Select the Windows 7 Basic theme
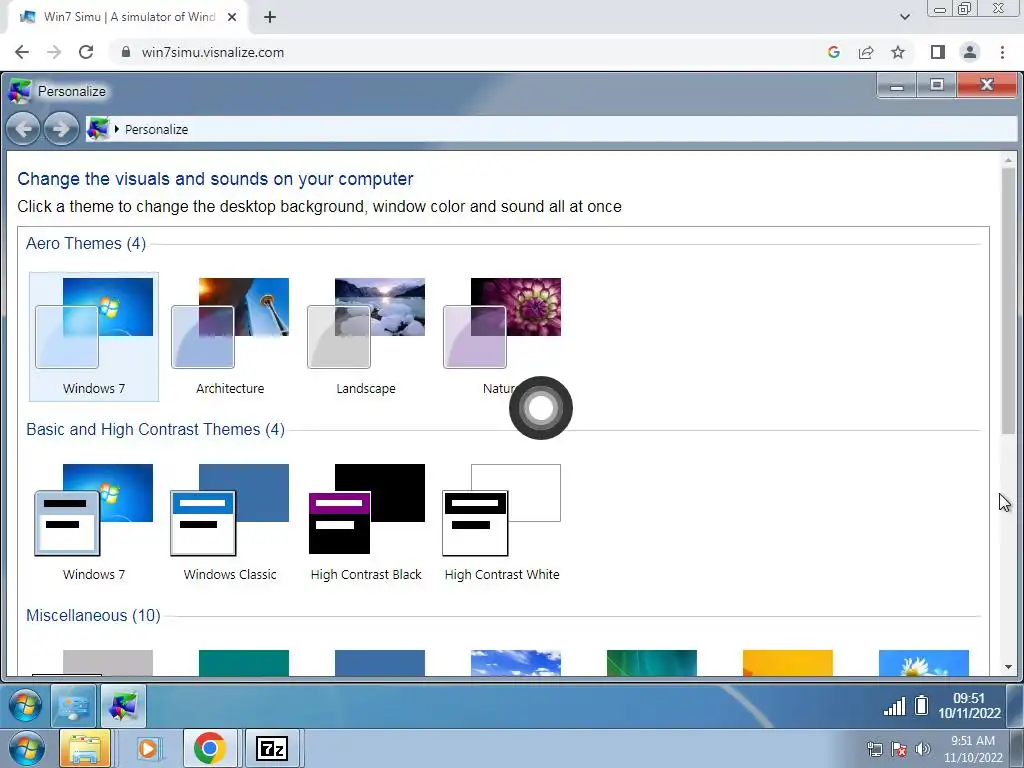This screenshot has width=1024, height=768. pos(94,522)
